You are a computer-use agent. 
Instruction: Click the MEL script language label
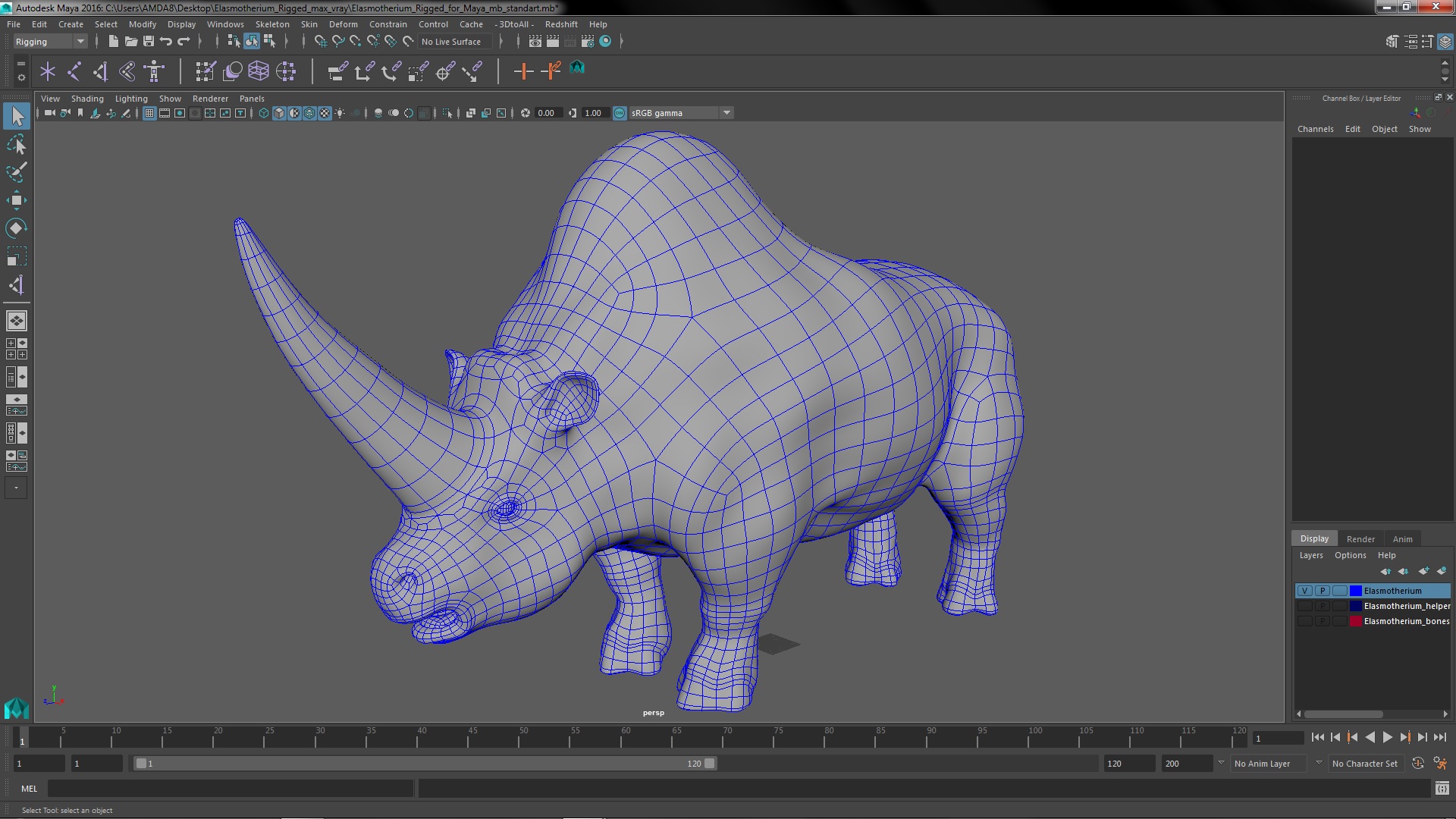coord(29,789)
